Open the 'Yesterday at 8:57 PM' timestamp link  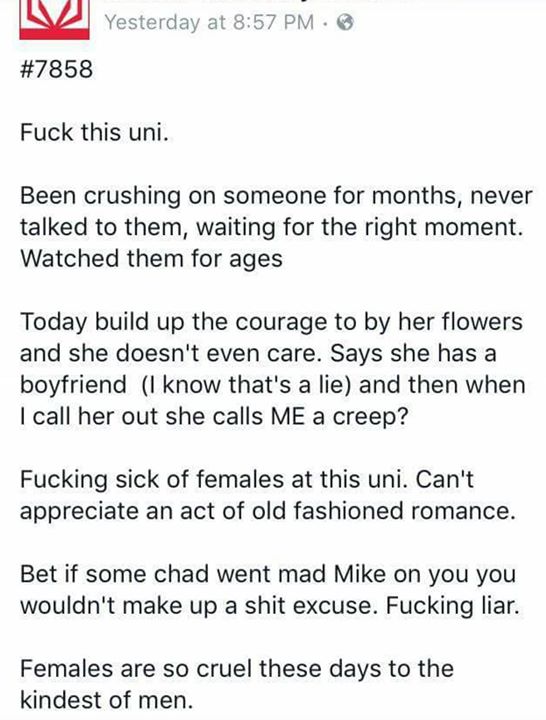point(209,22)
